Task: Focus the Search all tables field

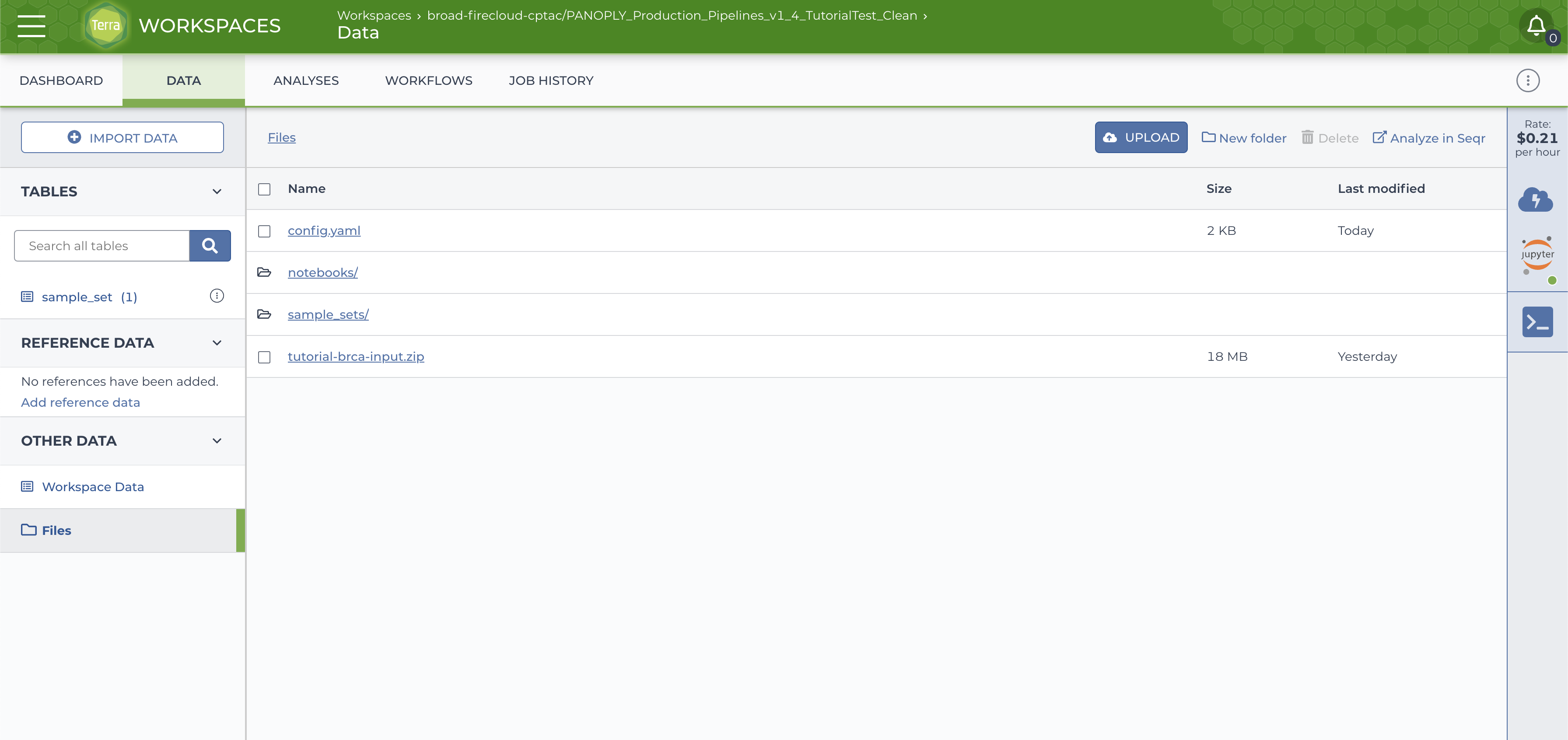Action: pyautogui.click(x=101, y=246)
